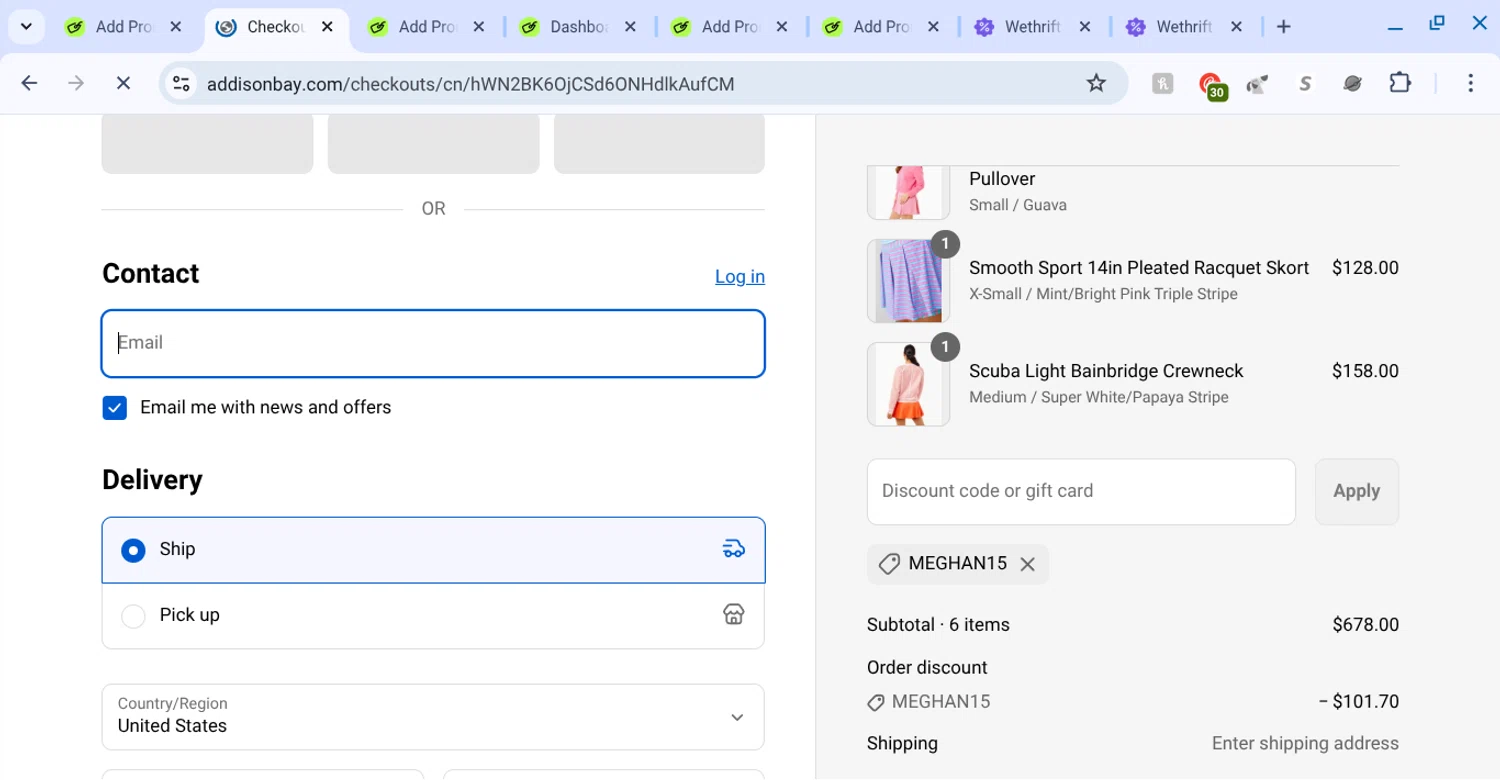Click the Pullover product thumbnail
Screen dimensions: 1500x780
coord(908,192)
